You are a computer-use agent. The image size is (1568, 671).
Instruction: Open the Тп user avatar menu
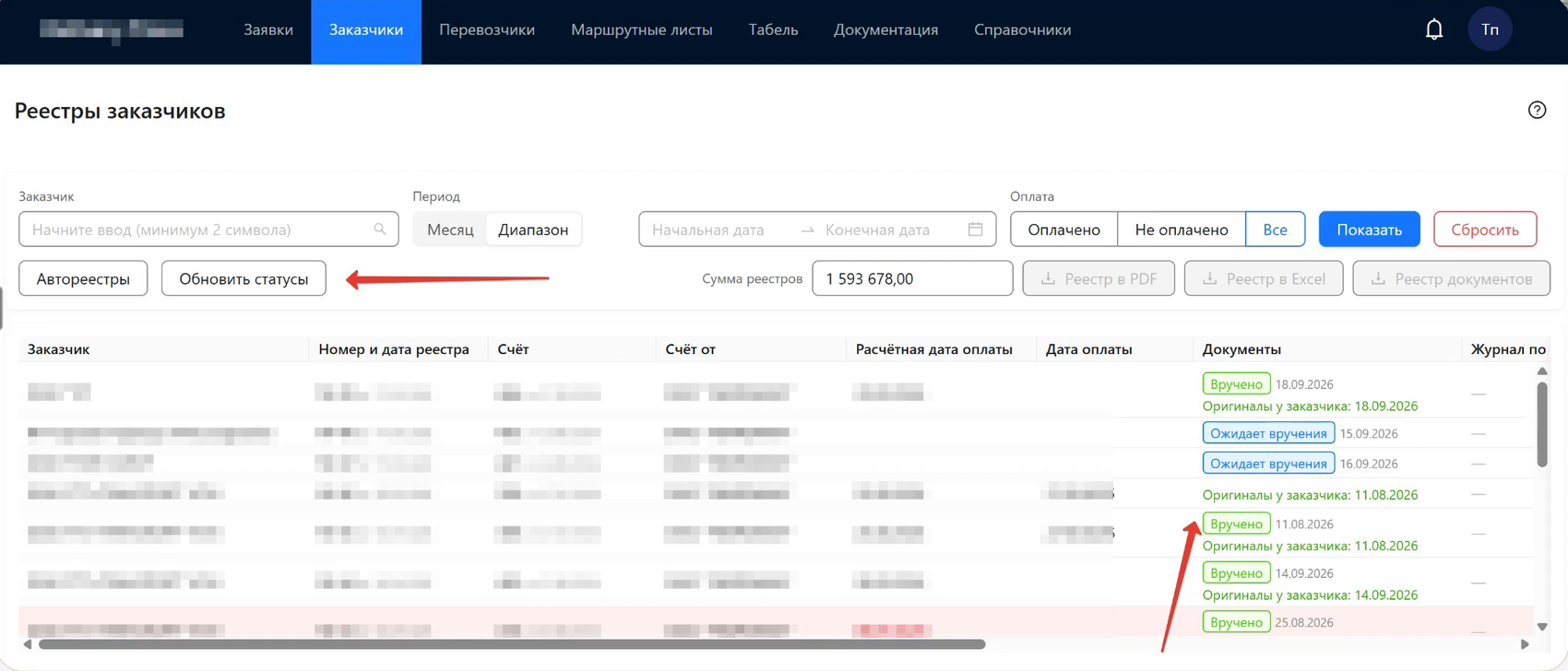[x=1490, y=29]
